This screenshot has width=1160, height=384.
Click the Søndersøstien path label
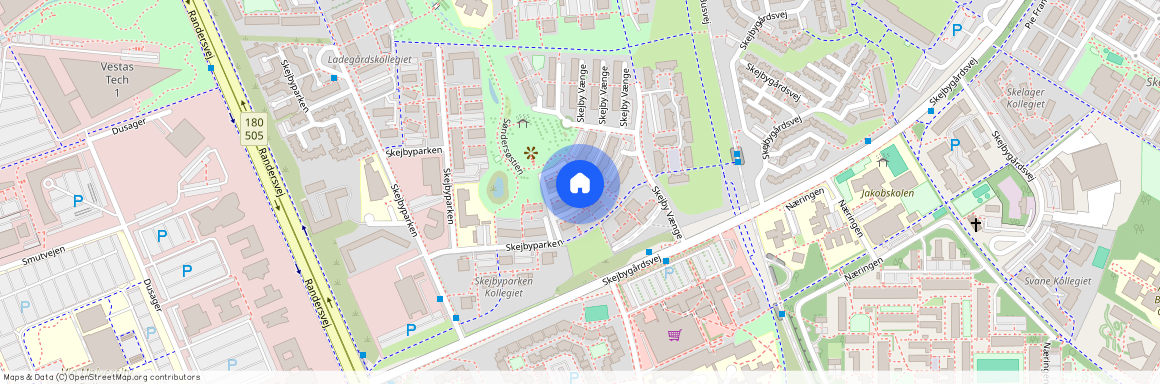point(513,146)
